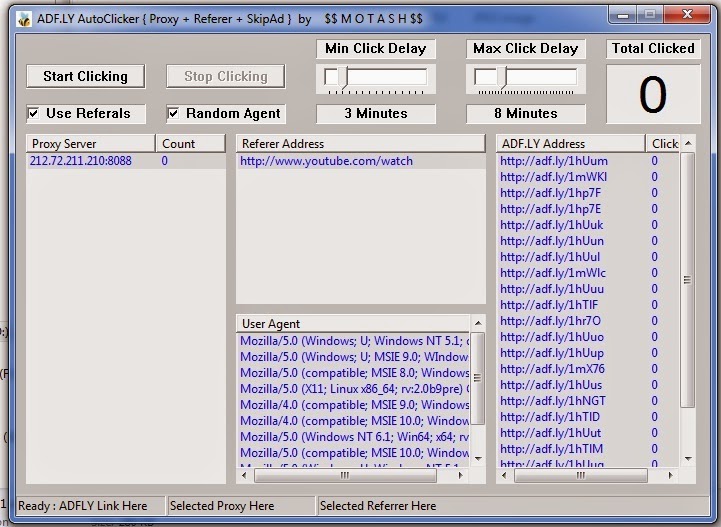Image resolution: width=721 pixels, height=527 pixels.
Task: Select link http://adf.ly/1hUum
Action: (554, 161)
